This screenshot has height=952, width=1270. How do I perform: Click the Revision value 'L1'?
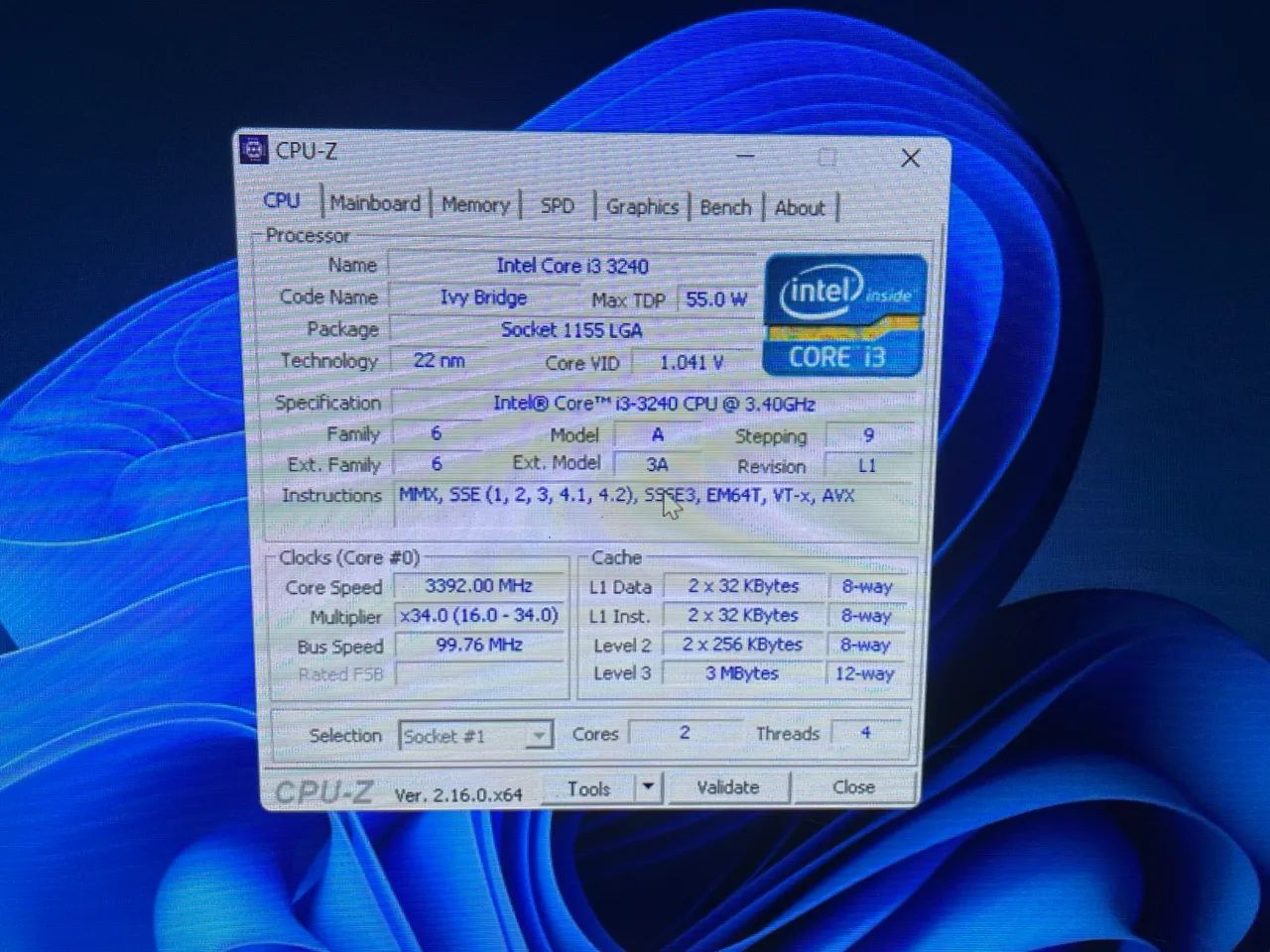(x=867, y=466)
